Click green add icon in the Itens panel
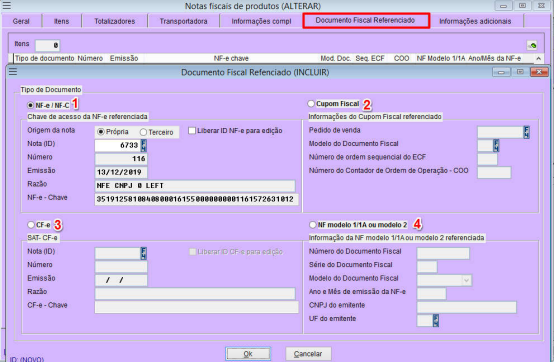The width and height of the screenshot is (554, 362). click(532, 45)
